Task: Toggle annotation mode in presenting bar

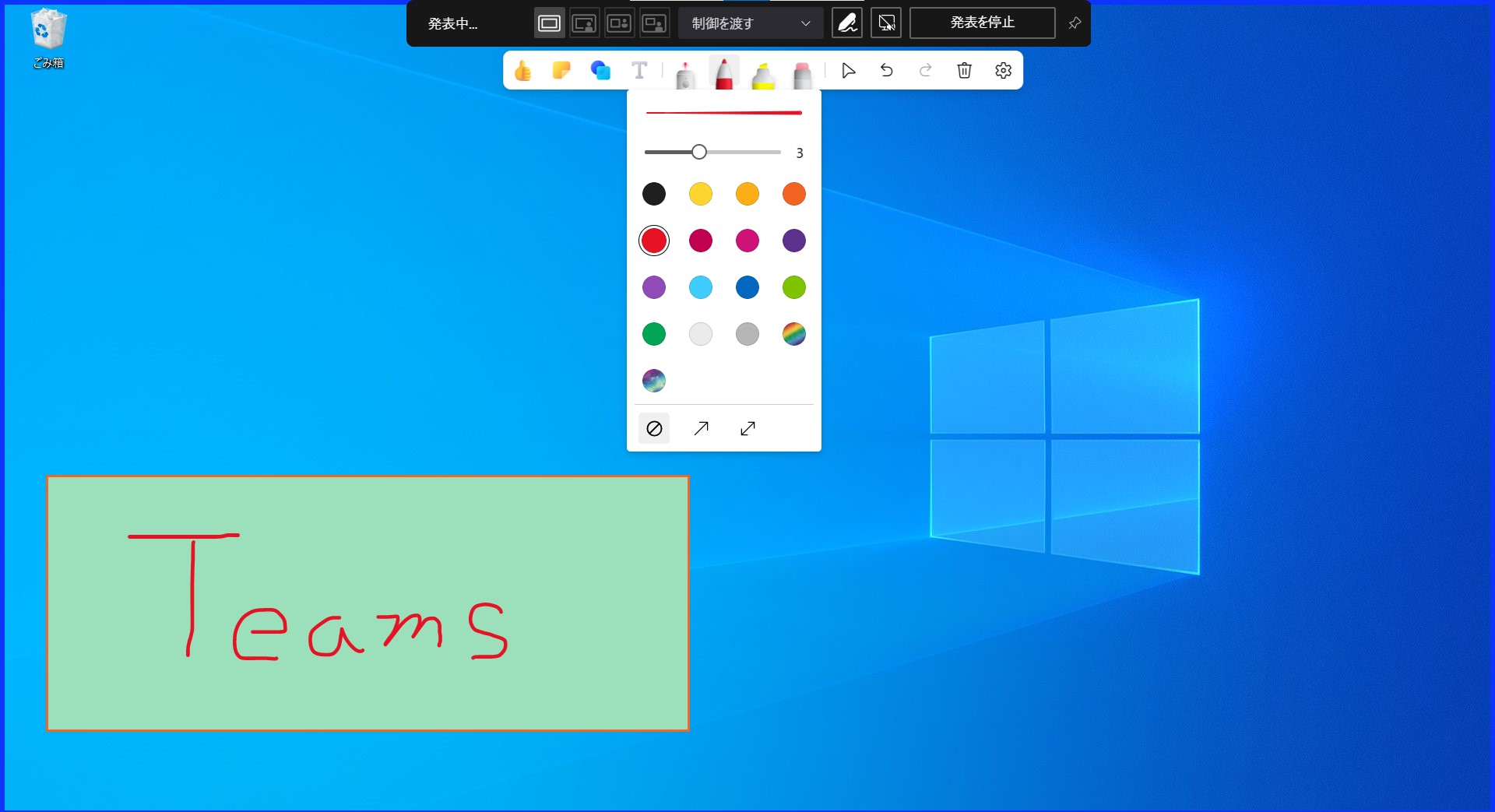Action: (x=847, y=23)
